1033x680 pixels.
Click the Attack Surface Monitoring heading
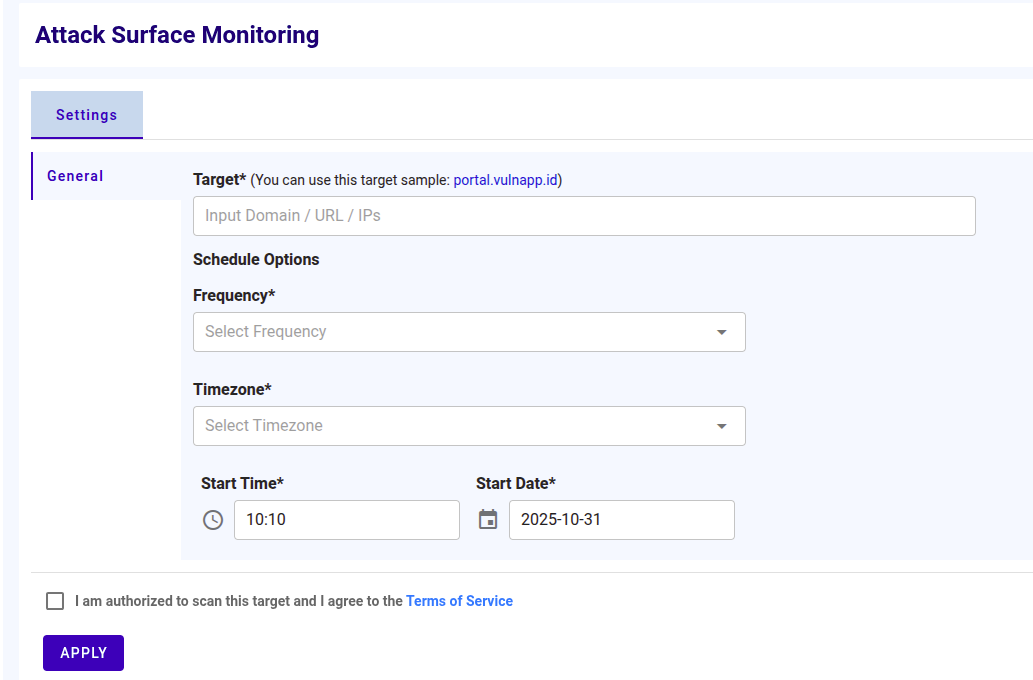(x=177, y=35)
